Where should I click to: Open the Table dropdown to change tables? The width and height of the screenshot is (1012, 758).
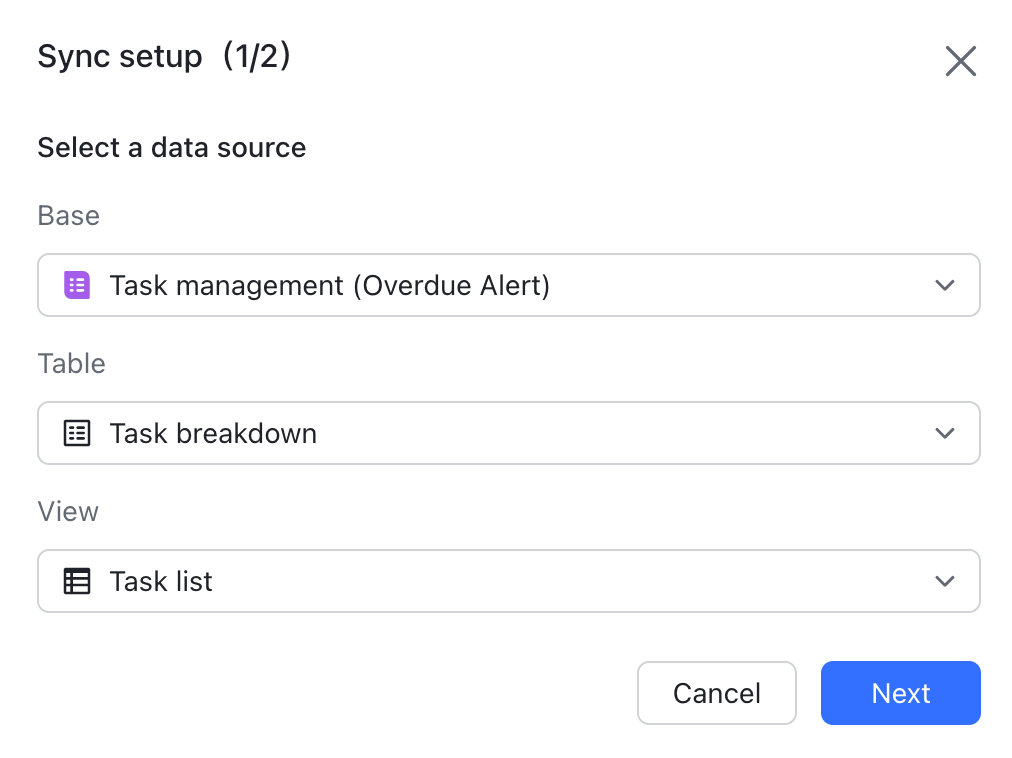[x=944, y=433]
